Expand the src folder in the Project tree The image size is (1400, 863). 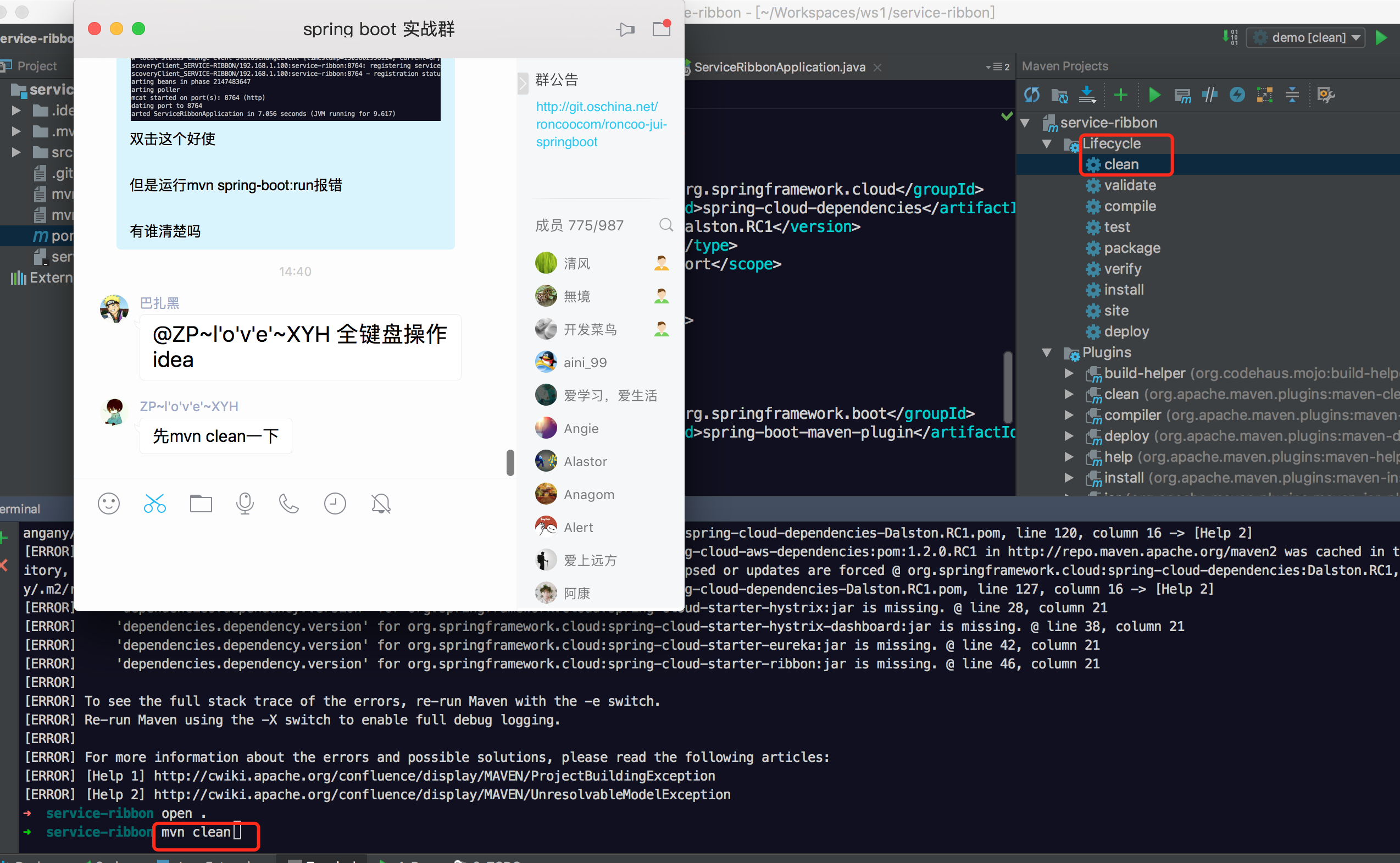(16, 152)
